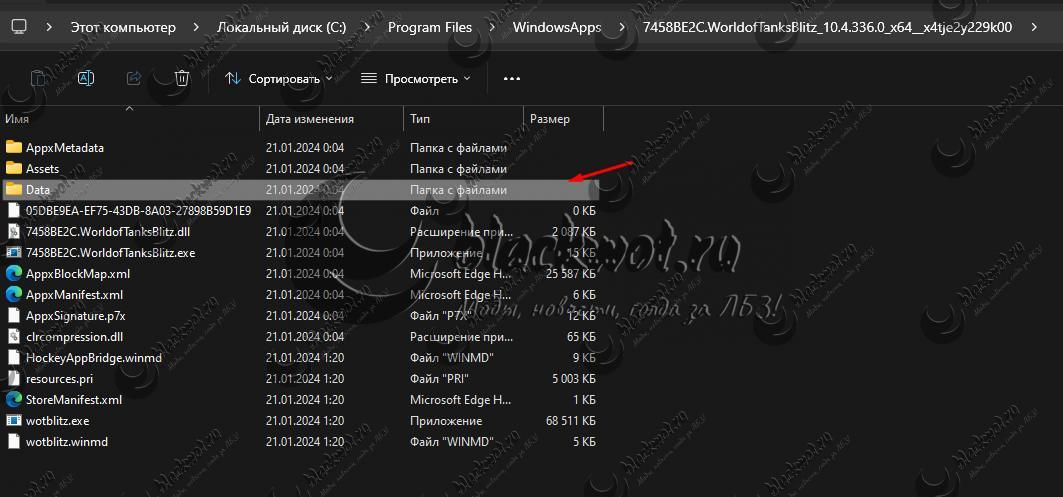Click the computer icon in address bar

19,27
